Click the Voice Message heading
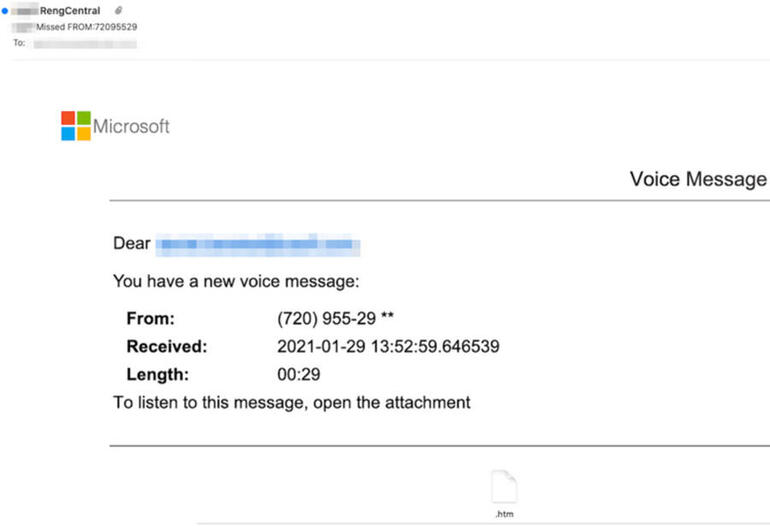 click(x=698, y=179)
